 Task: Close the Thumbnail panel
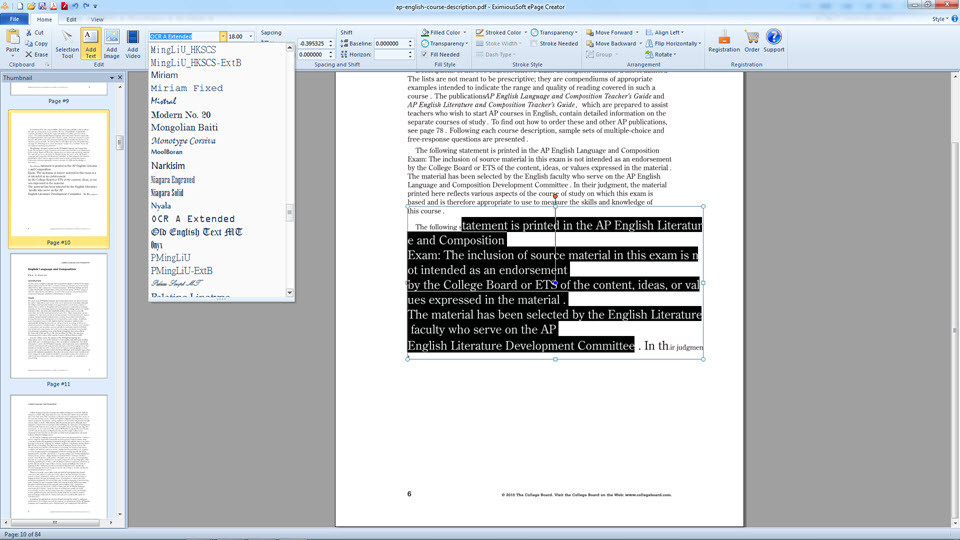coord(120,78)
